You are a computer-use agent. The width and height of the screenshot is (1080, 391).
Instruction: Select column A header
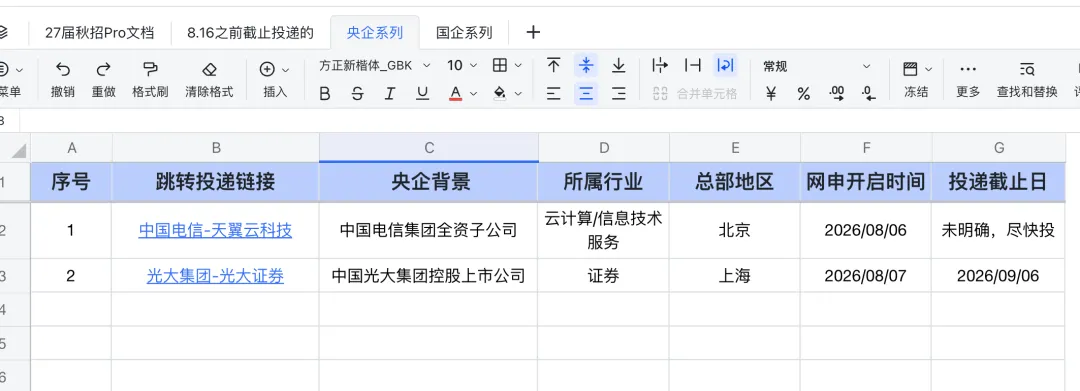[x=71, y=147]
